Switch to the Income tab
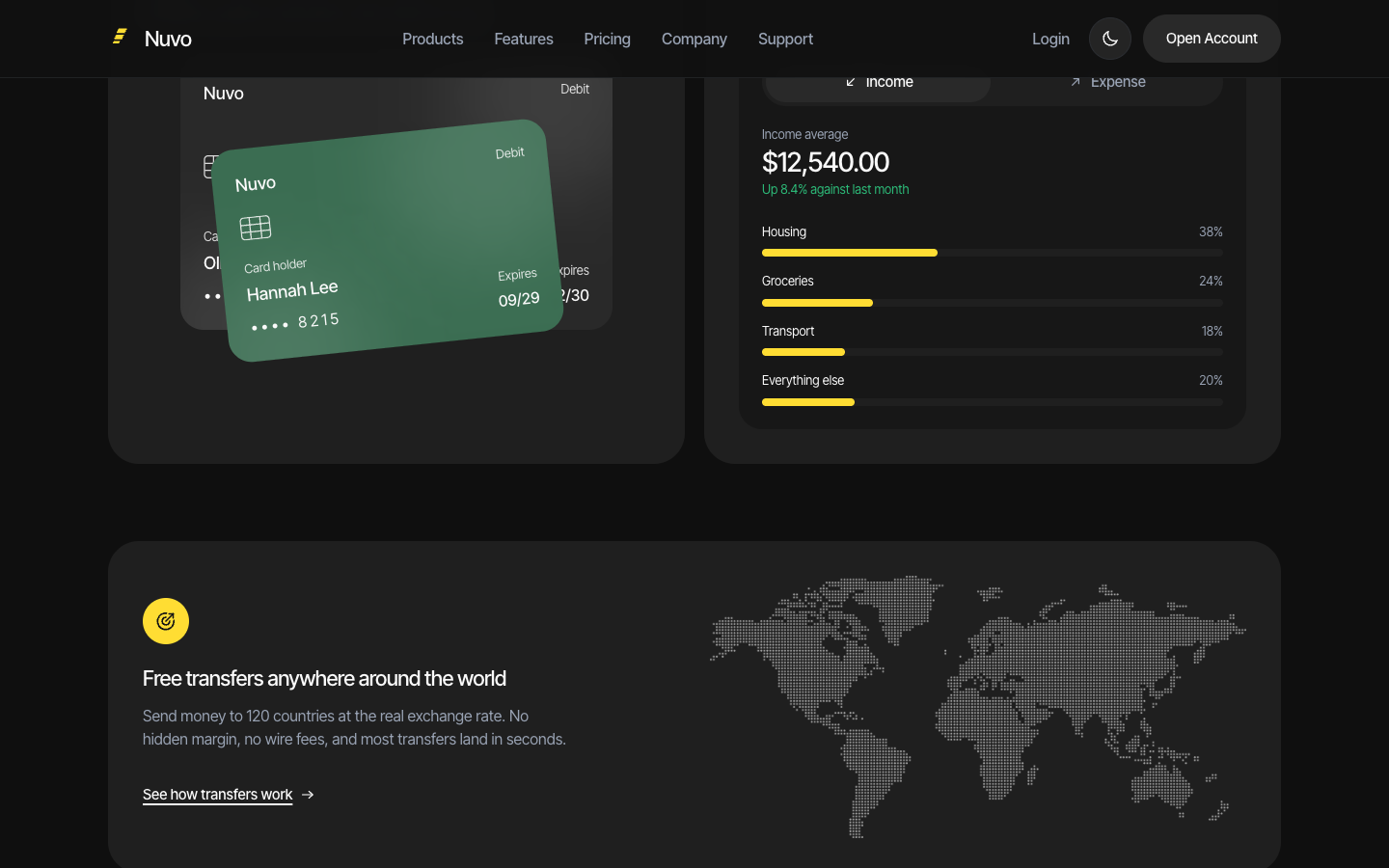The height and width of the screenshot is (868, 1389). pos(879,85)
